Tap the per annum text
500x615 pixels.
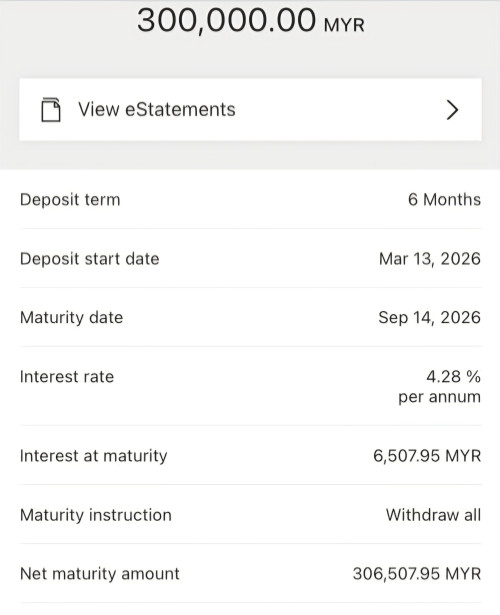click(440, 397)
